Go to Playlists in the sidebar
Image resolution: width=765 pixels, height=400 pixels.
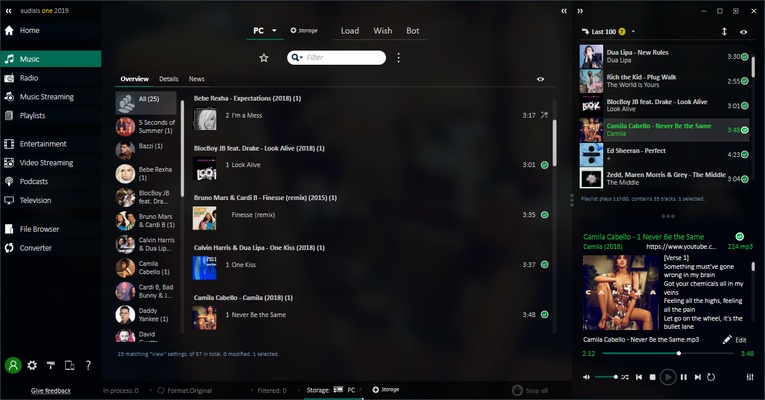[x=32, y=116]
